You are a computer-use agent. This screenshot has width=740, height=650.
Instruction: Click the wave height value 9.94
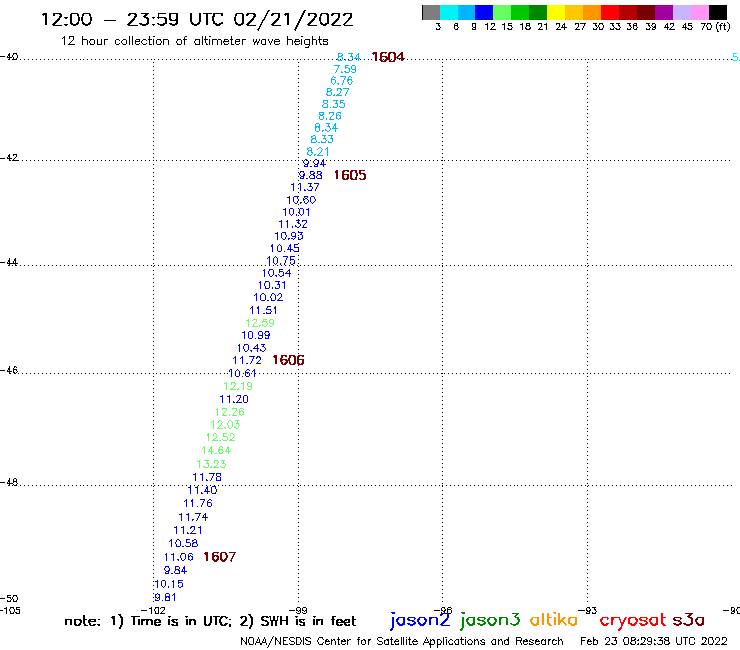(x=314, y=163)
